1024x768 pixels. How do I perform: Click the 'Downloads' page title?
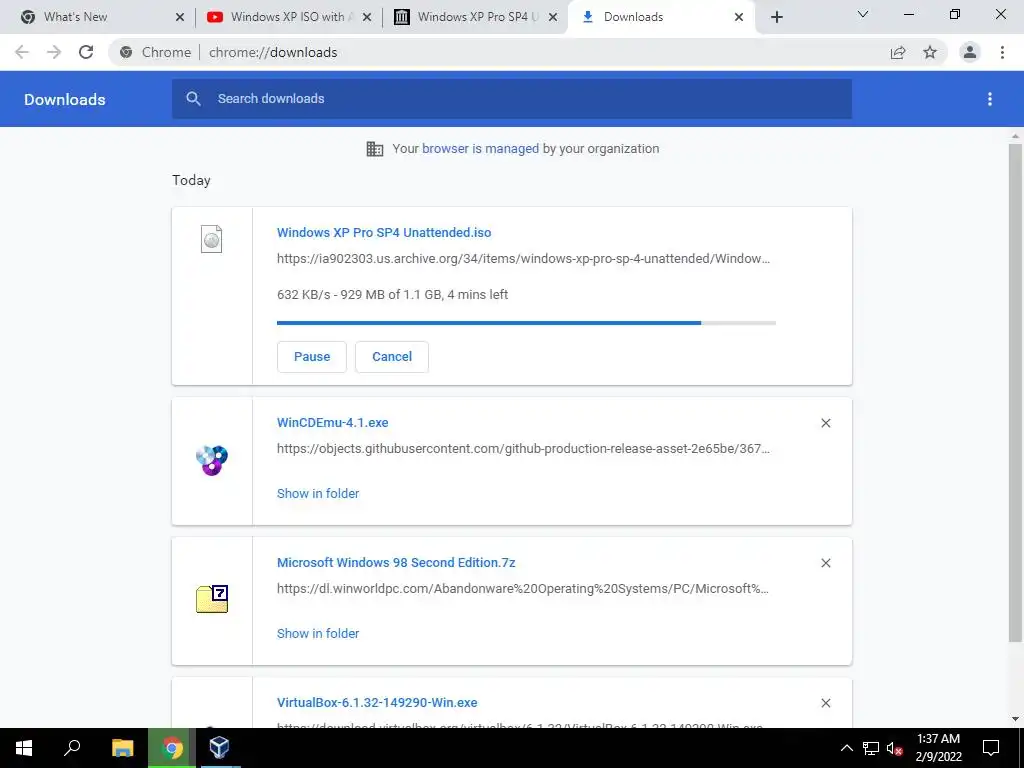pos(65,99)
